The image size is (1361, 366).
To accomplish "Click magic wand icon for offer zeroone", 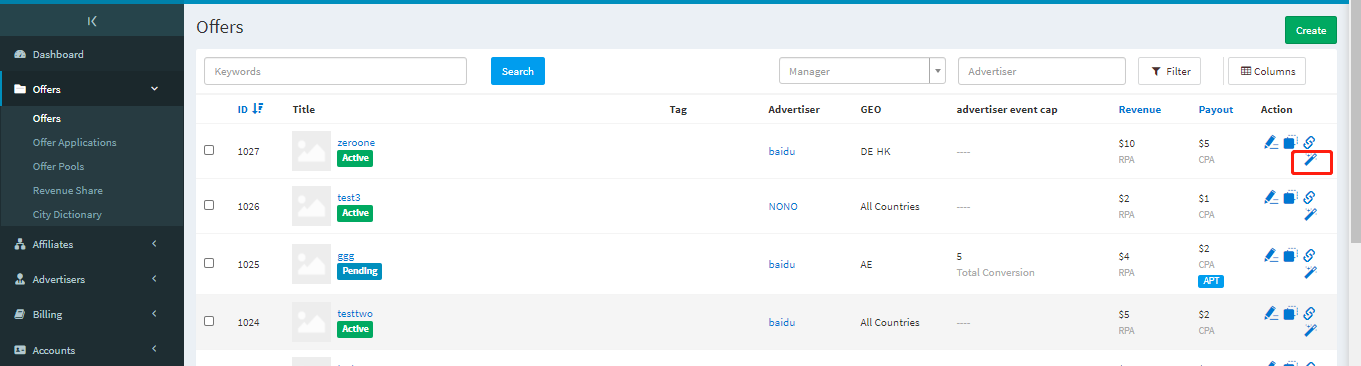I will pyautogui.click(x=1310, y=160).
